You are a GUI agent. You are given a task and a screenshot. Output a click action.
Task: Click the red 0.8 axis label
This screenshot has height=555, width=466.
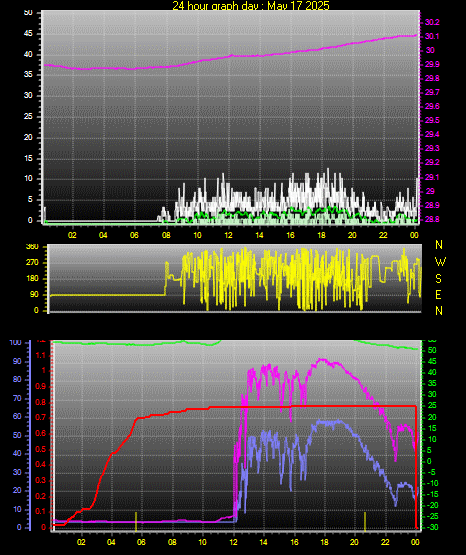(x=41, y=402)
